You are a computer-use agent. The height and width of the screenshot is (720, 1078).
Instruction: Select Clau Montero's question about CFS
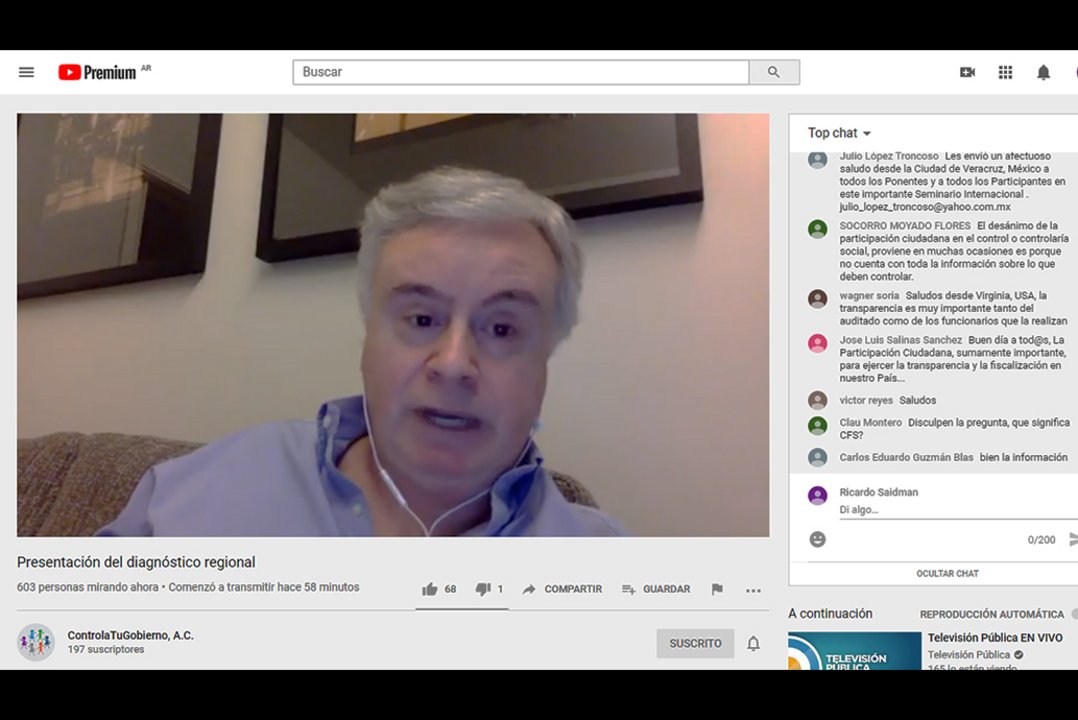[954, 428]
